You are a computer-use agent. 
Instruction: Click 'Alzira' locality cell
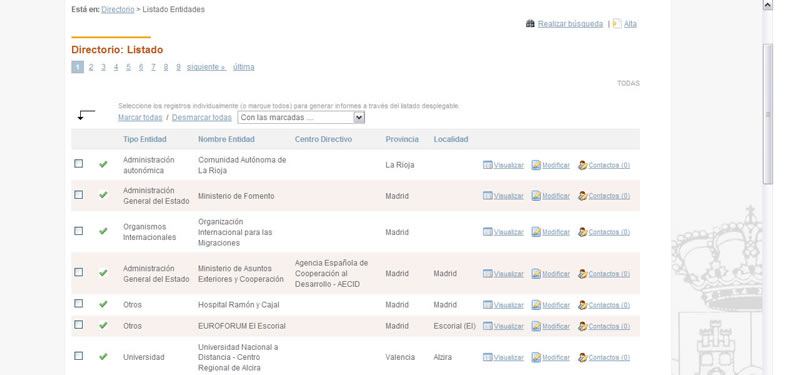(442, 357)
